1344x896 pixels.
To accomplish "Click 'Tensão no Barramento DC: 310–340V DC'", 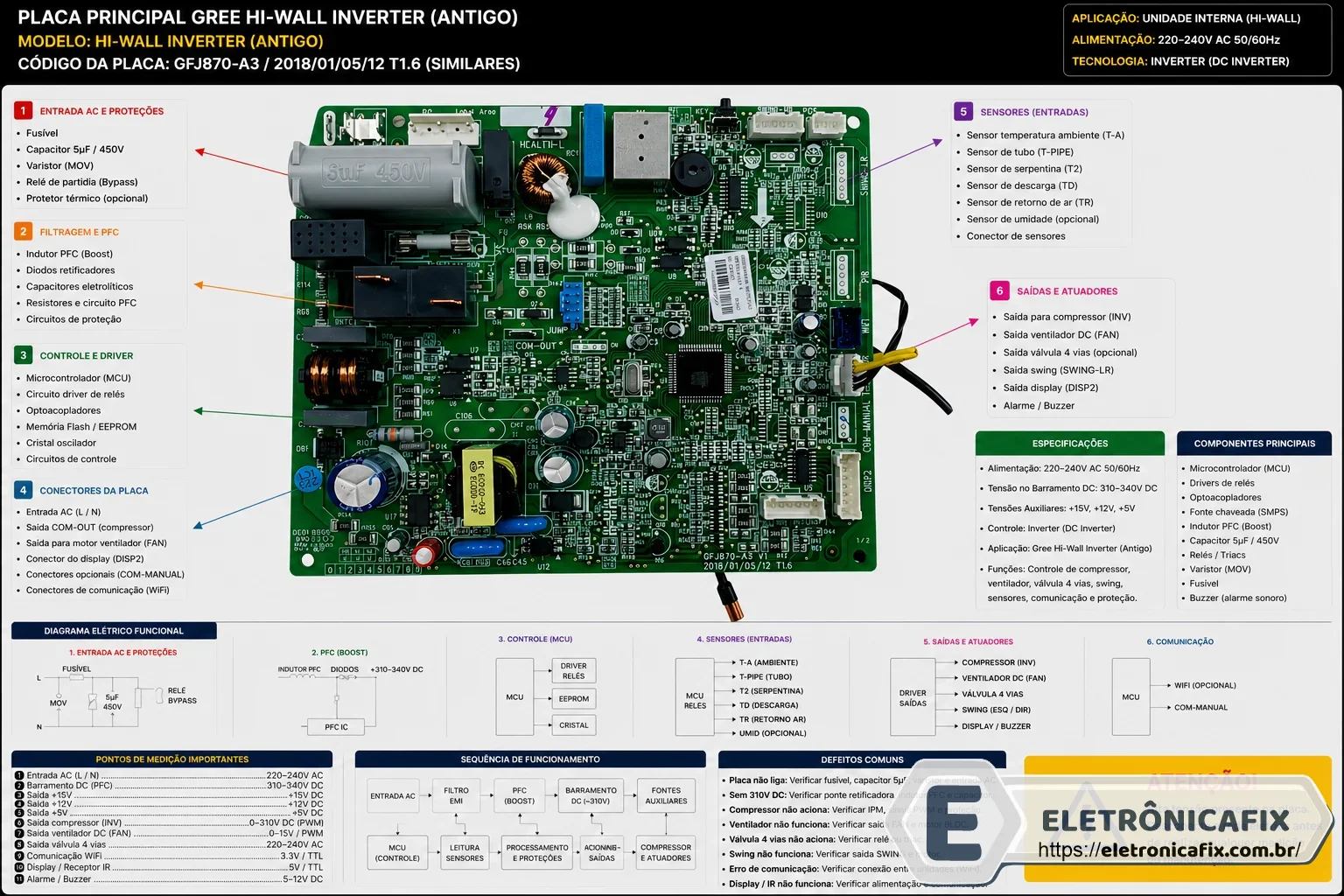I will click(x=1072, y=488).
